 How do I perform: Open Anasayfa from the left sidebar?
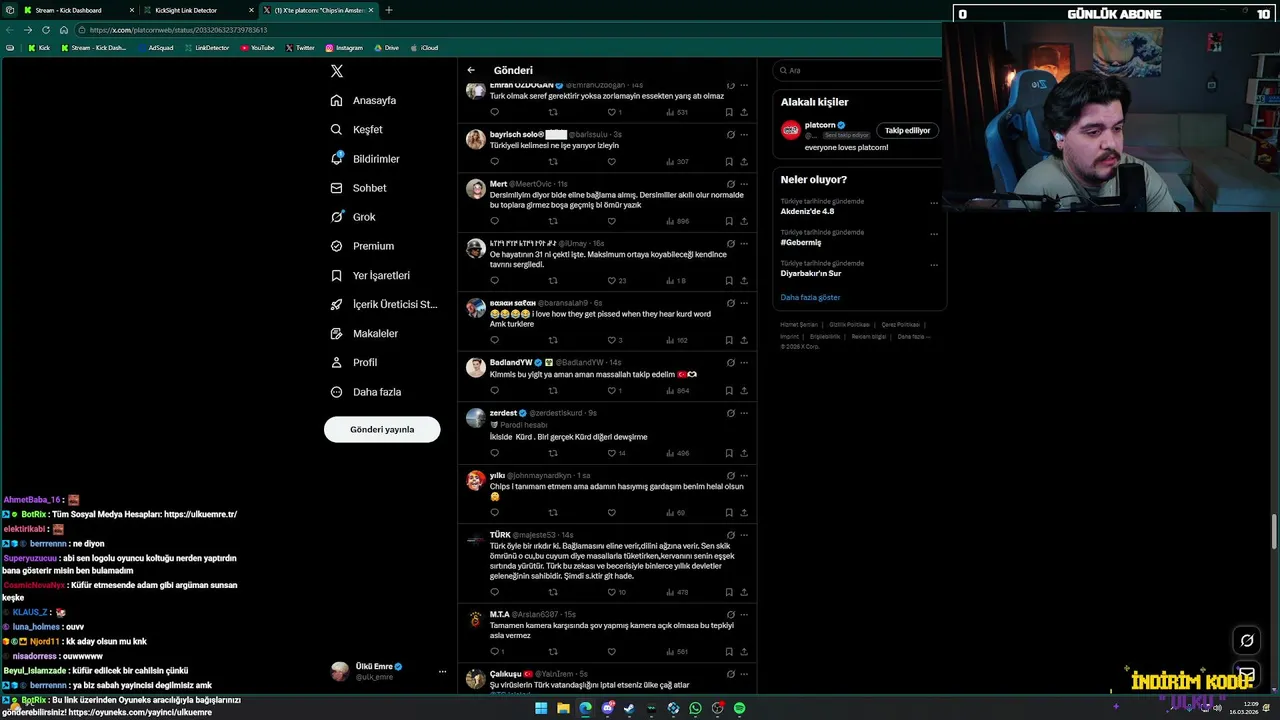click(x=364, y=100)
